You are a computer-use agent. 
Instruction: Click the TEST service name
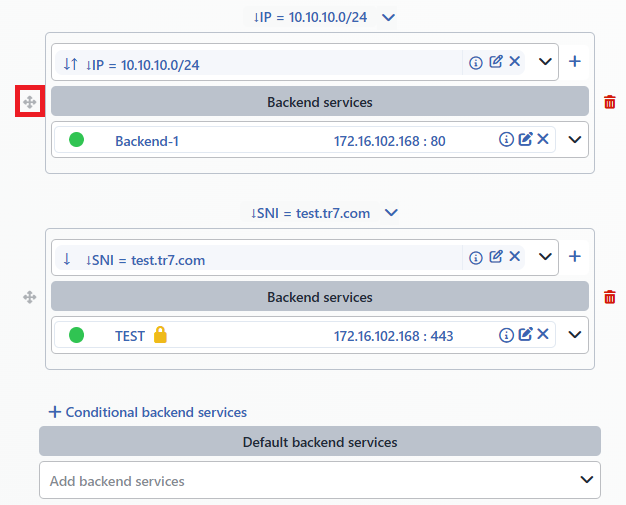point(130,336)
